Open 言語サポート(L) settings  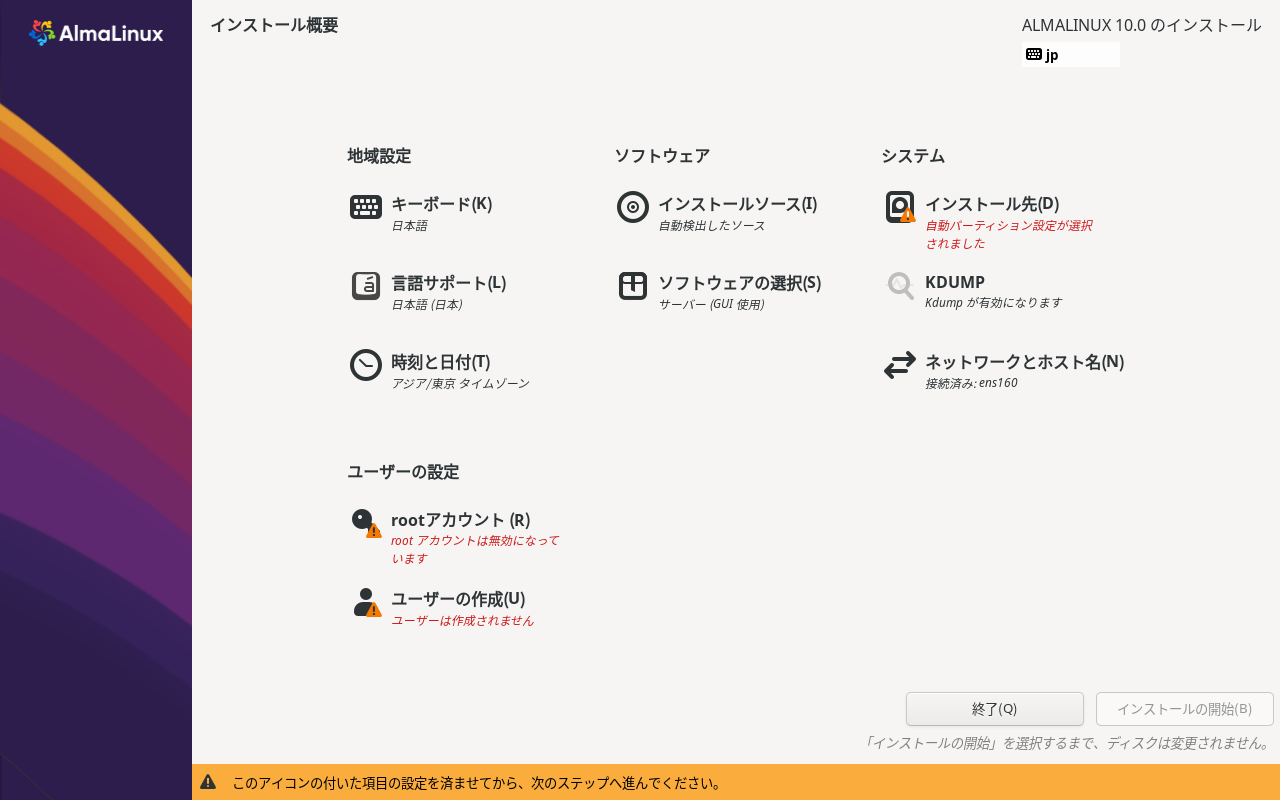click(449, 283)
